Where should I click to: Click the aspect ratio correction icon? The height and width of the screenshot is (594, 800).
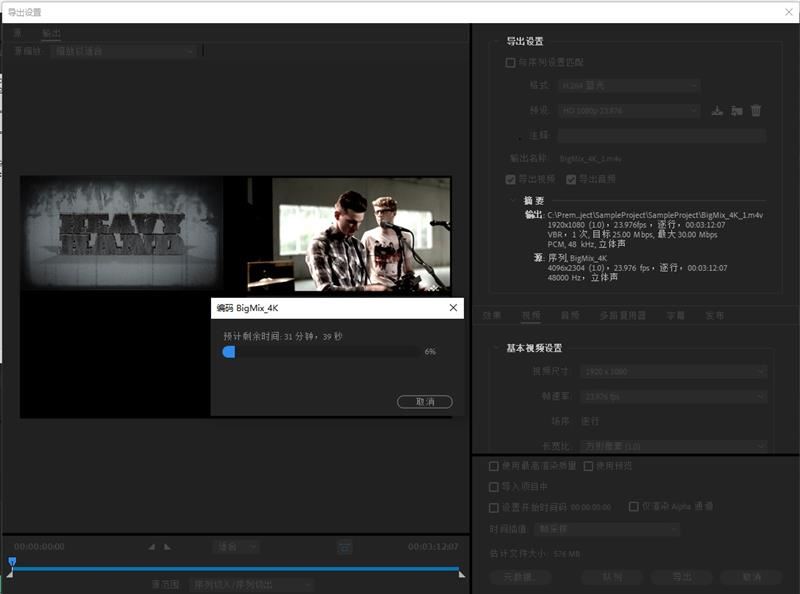pos(345,548)
